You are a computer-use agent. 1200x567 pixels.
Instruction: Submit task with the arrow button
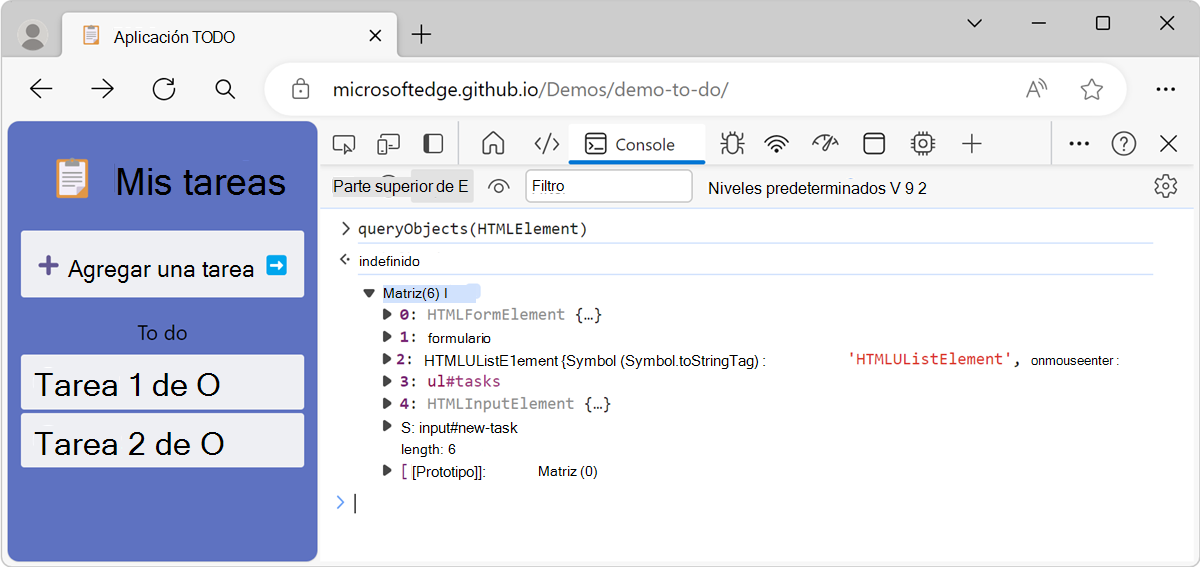277,265
